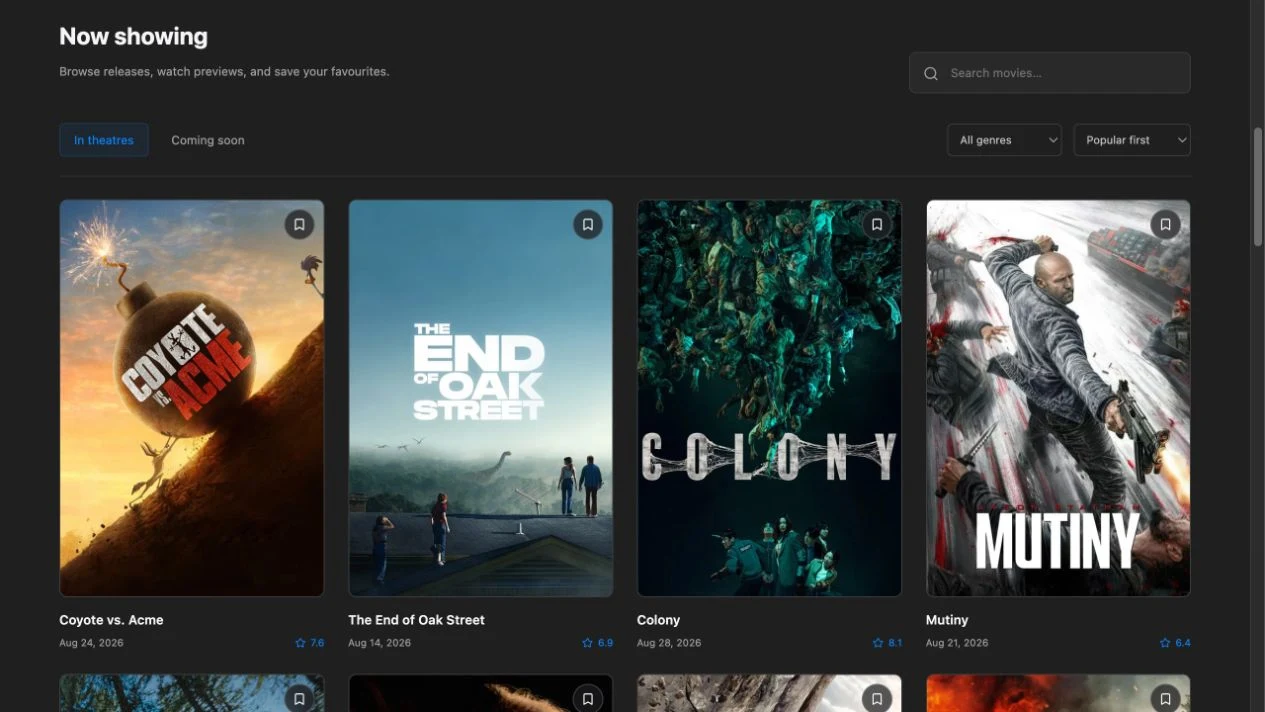Click the Mutiny title link
The height and width of the screenshot is (712, 1265).
947,620
